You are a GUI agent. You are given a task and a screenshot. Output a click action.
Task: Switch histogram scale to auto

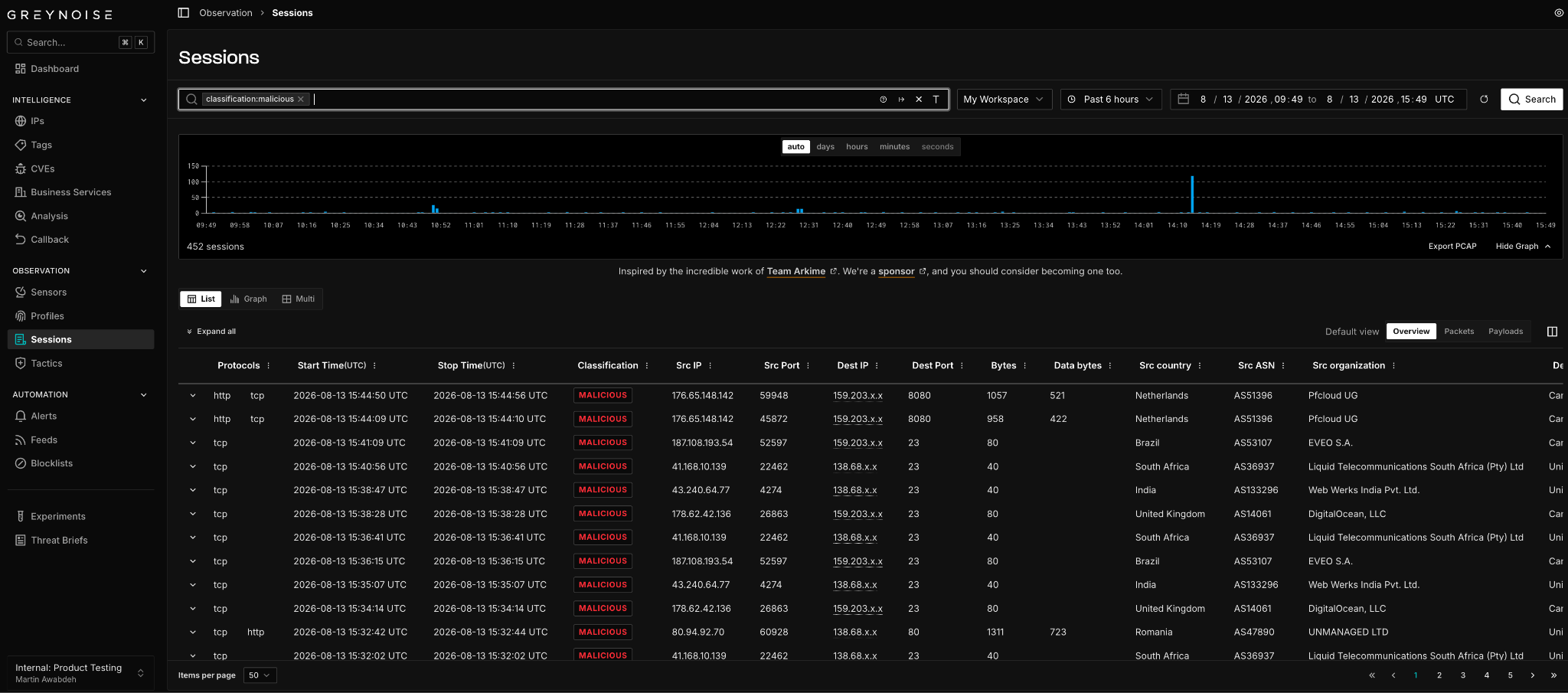pos(796,147)
